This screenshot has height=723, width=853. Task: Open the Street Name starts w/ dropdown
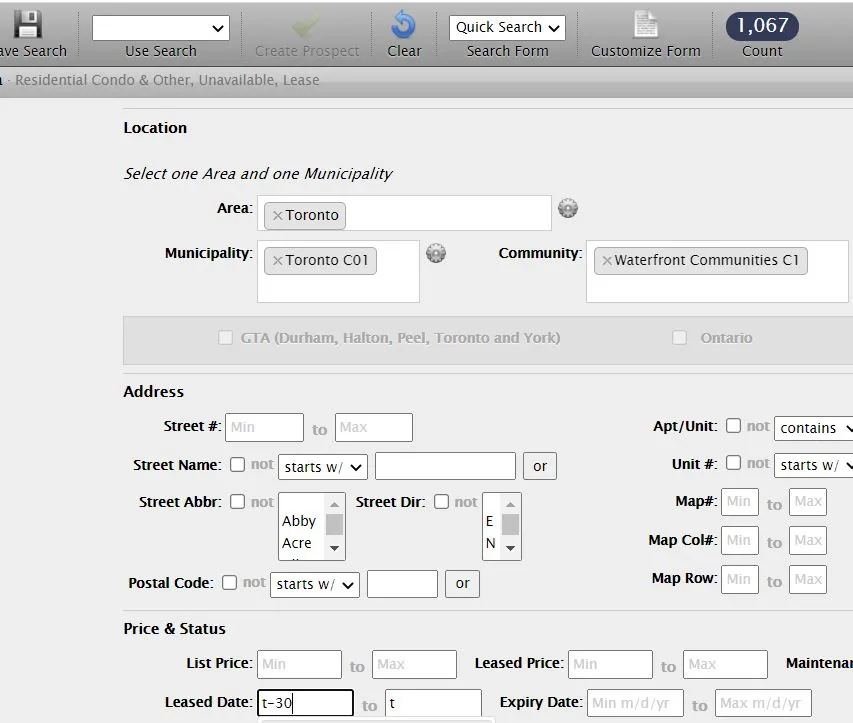pyautogui.click(x=323, y=467)
